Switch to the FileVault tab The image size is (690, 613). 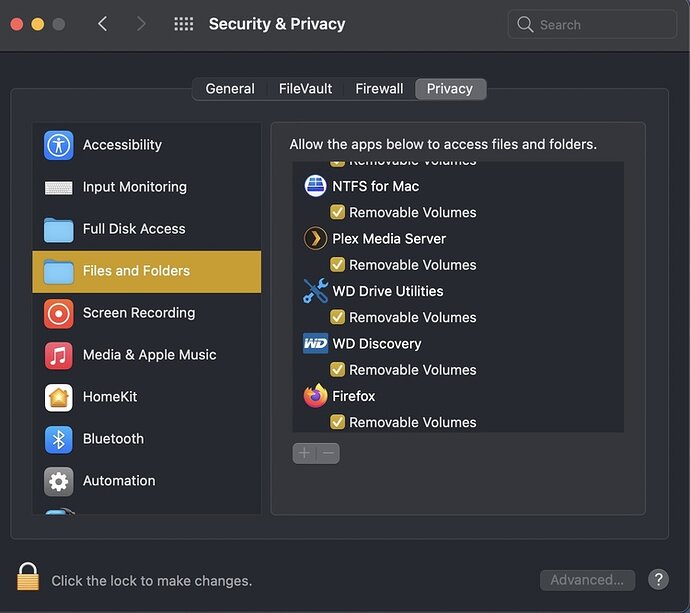(x=305, y=89)
